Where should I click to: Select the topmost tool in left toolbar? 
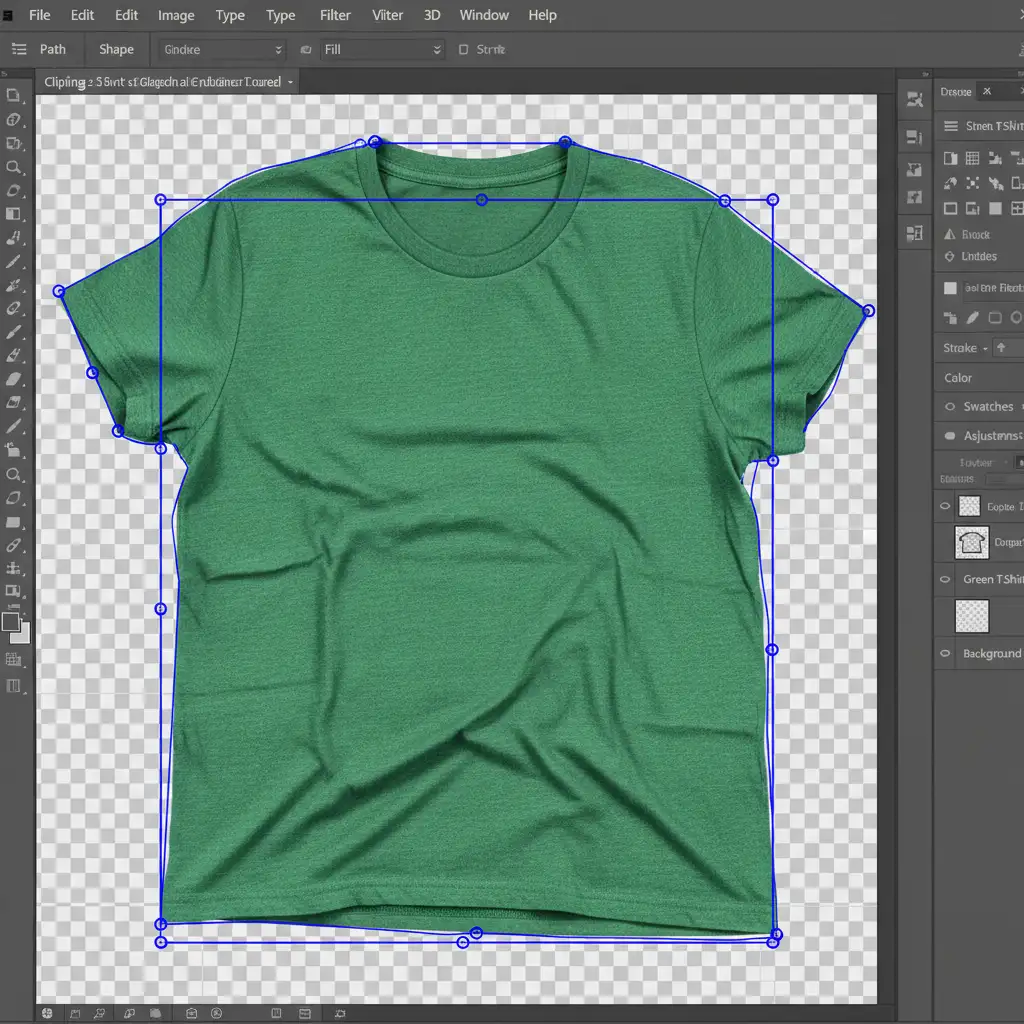[x=13, y=96]
